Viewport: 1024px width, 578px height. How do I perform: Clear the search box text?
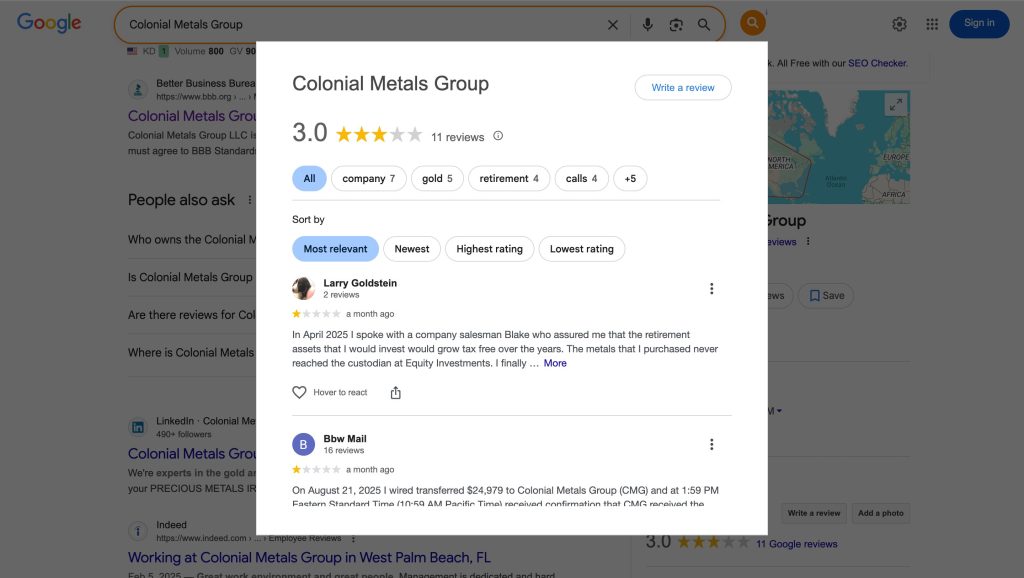pyautogui.click(x=613, y=25)
